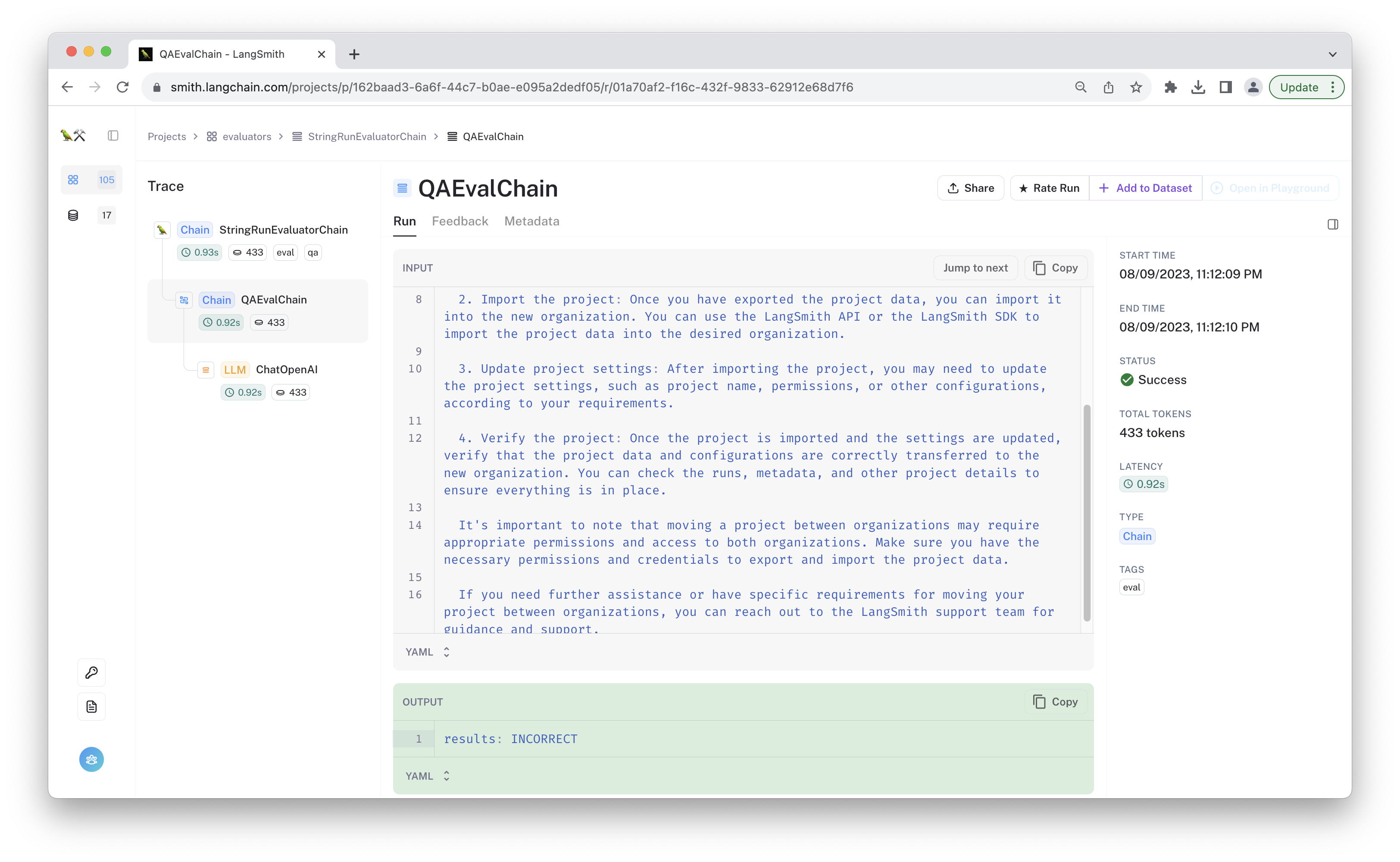
Task: Open the browser menu three dots
Action: (x=1332, y=87)
